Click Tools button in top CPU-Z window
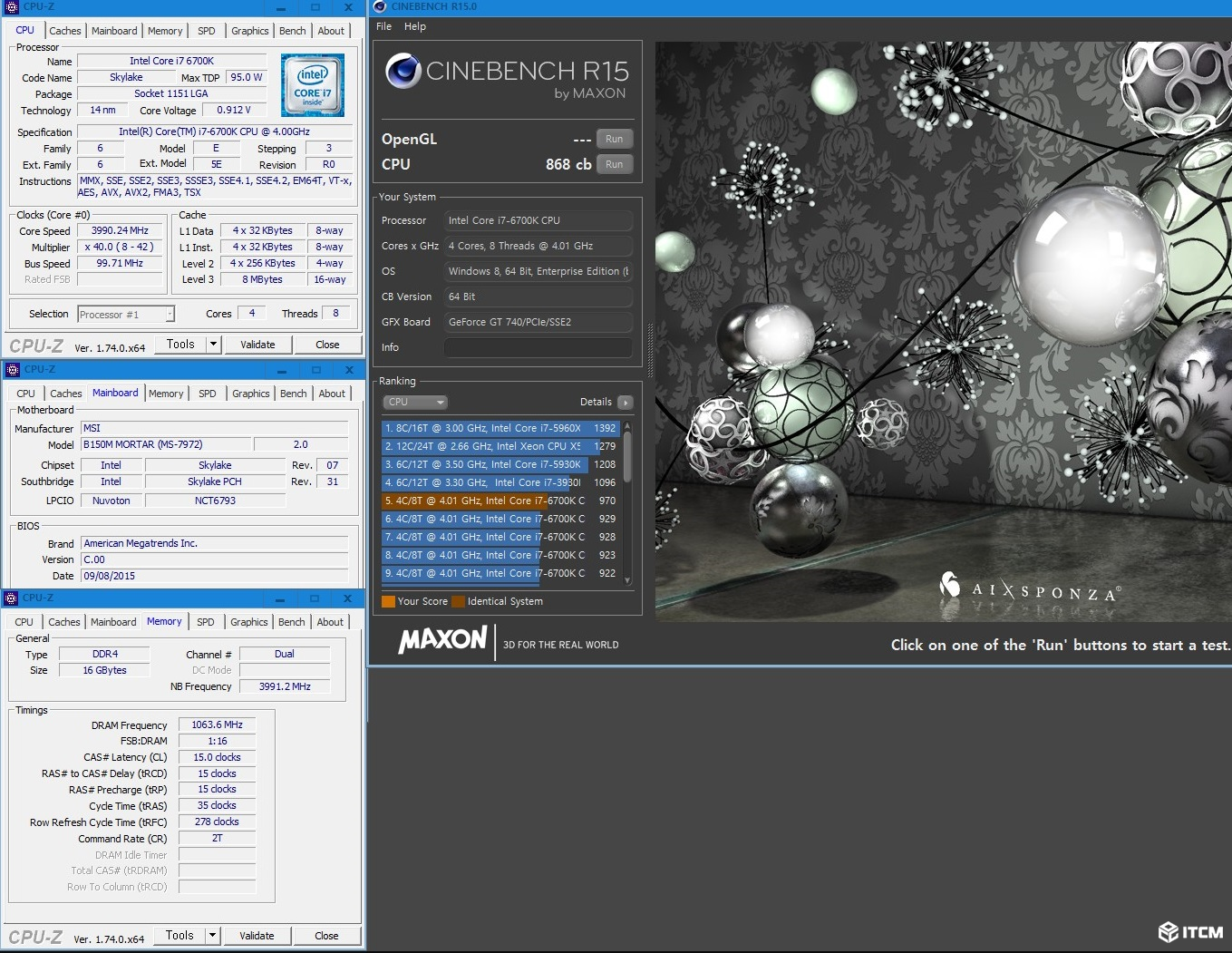This screenshot has height=953, width=1232. click(x=180, y=345)
